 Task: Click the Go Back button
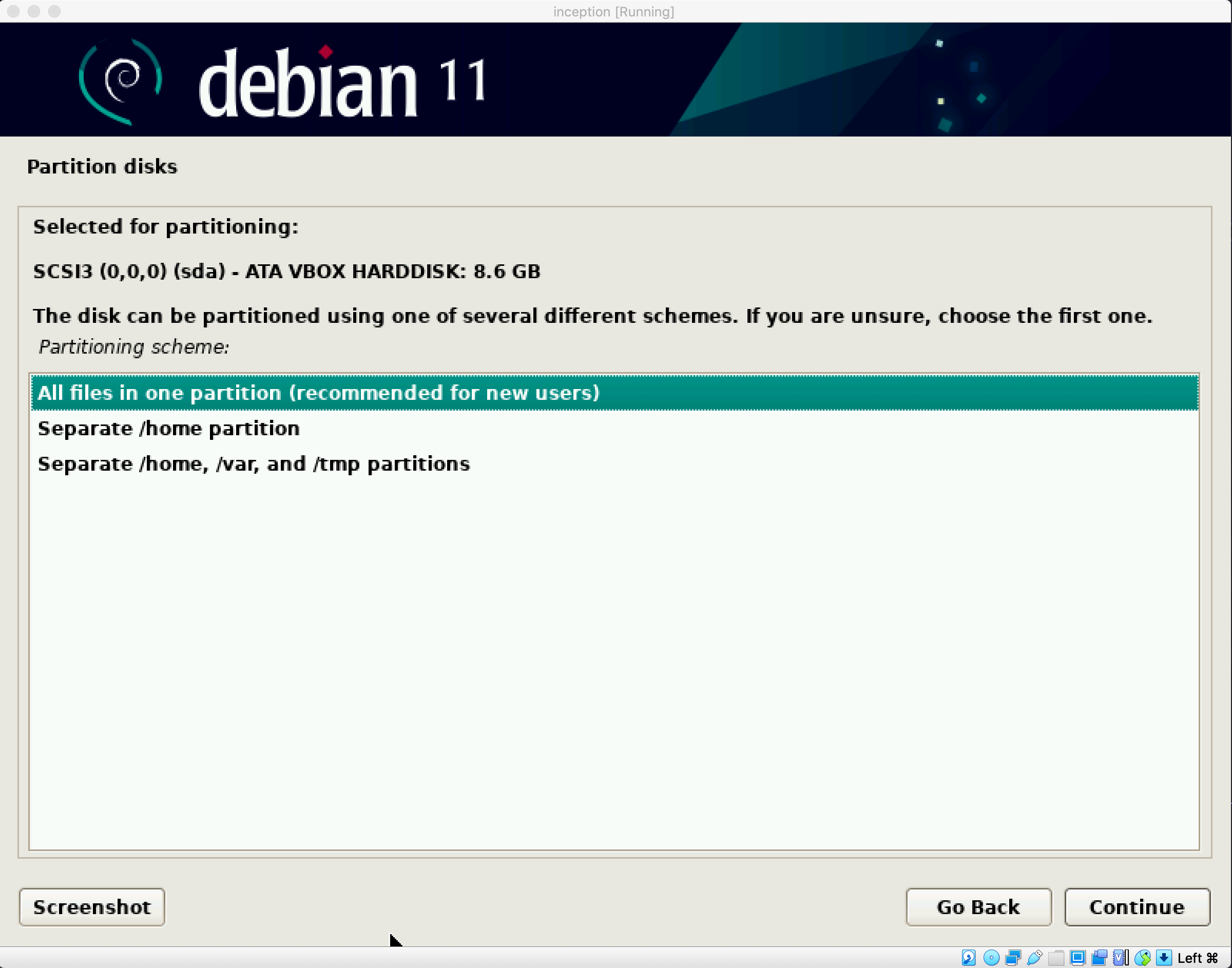point(978,907)
